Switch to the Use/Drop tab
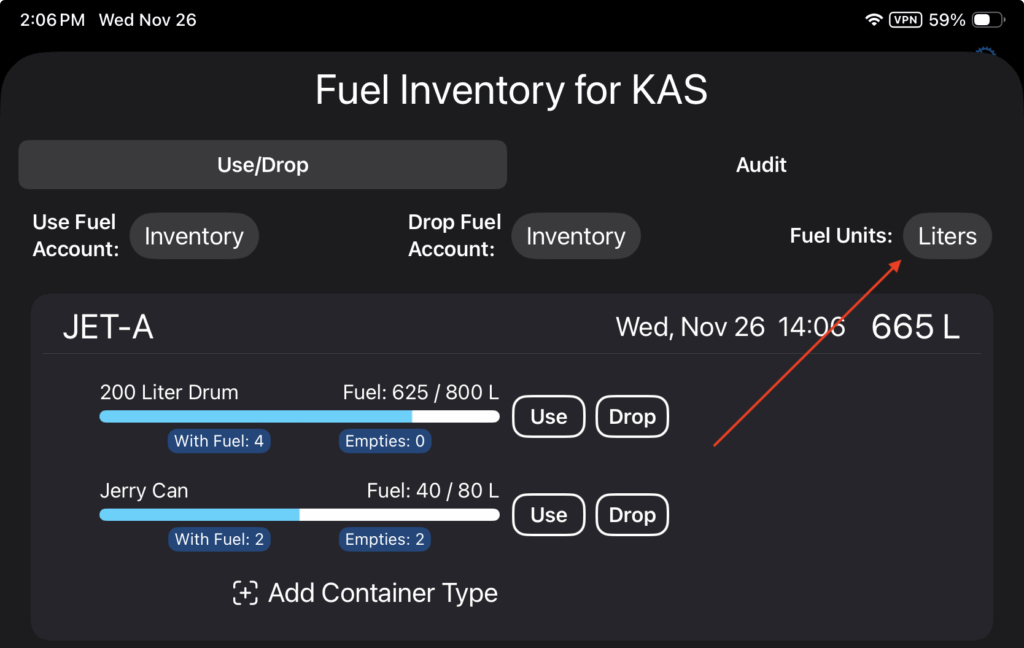The width and height of the screenshot is (1024, 648). point(262,165)
